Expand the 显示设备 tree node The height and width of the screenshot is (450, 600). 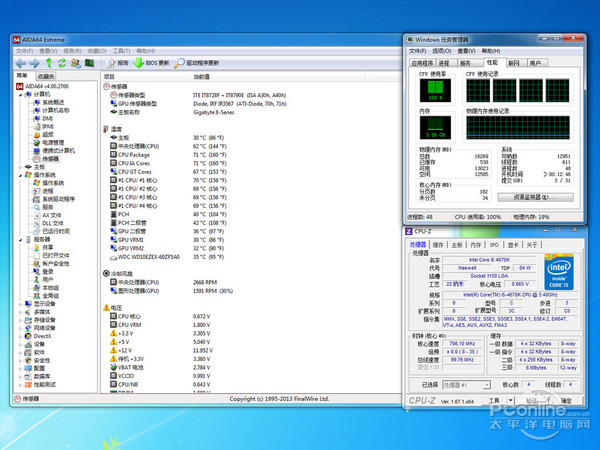pos(20,304)
